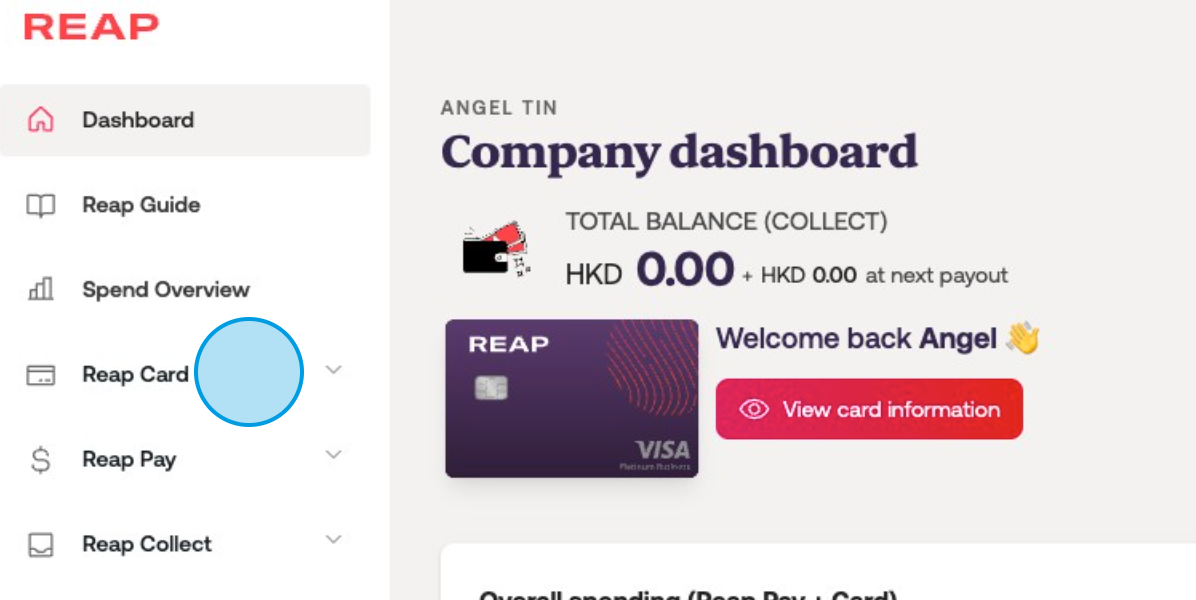The image size is (1196, 600).
Task: Select the Reap Collect label in sidebar
Action: tap(147, 545)
